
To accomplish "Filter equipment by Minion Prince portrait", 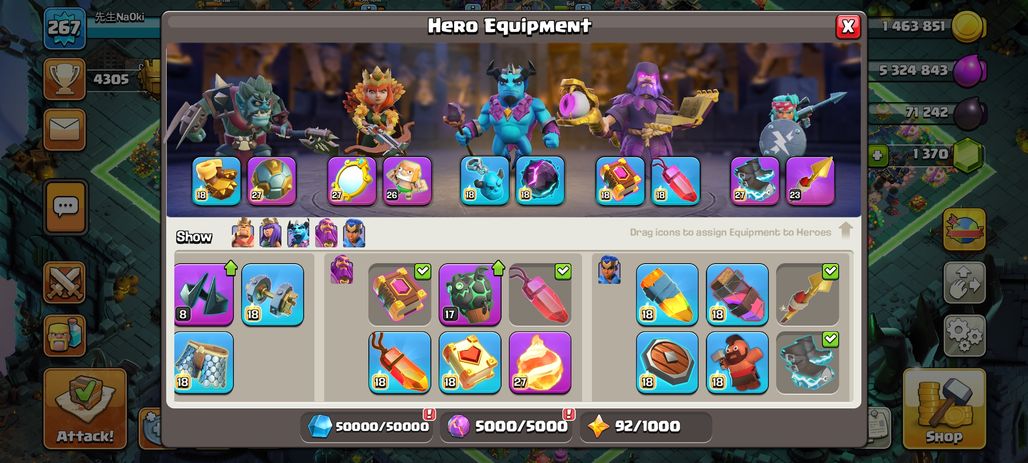I will click(x=298, y=233).
